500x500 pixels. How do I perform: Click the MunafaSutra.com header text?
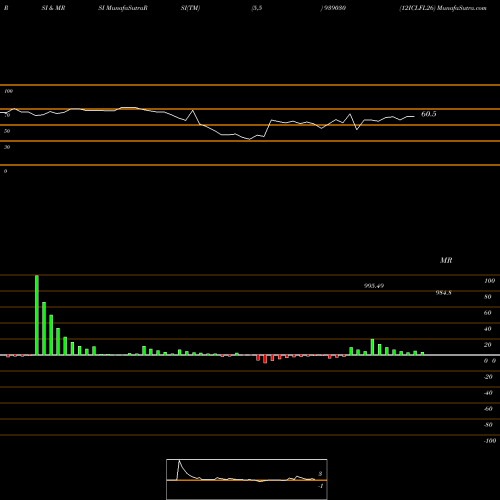click(462, 8)
